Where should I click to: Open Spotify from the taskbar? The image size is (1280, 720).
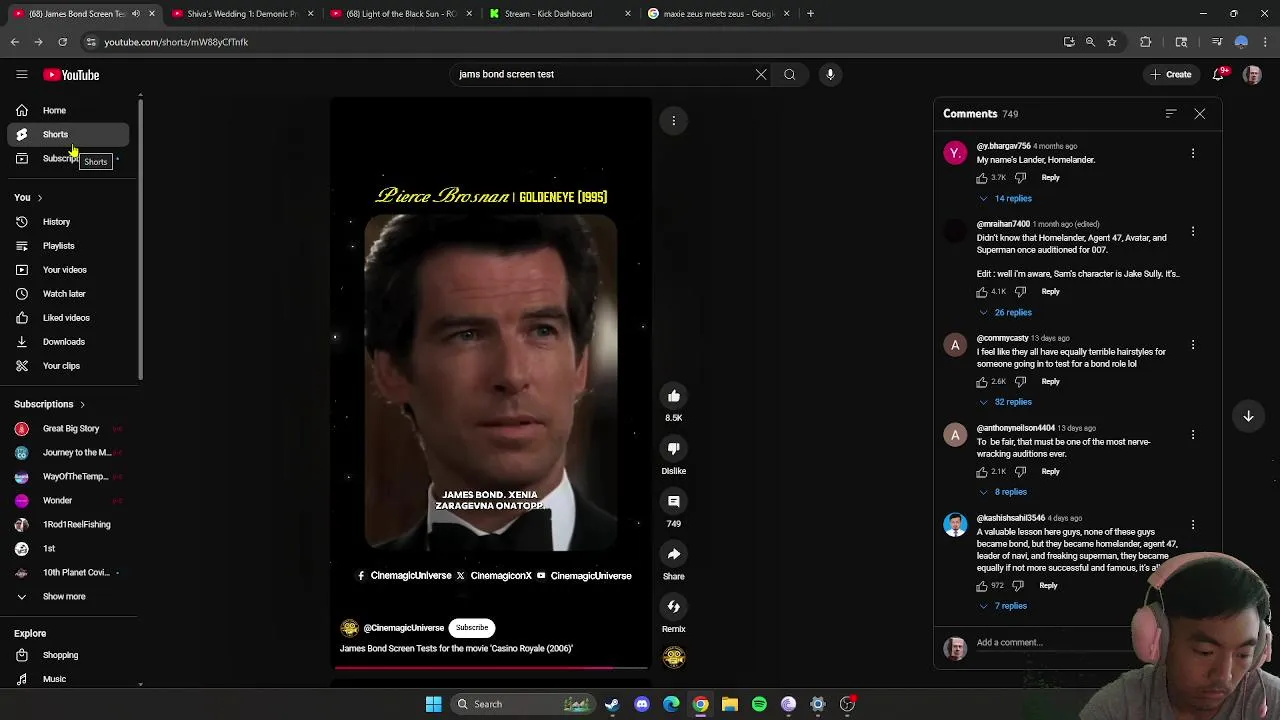pos(759,704)
